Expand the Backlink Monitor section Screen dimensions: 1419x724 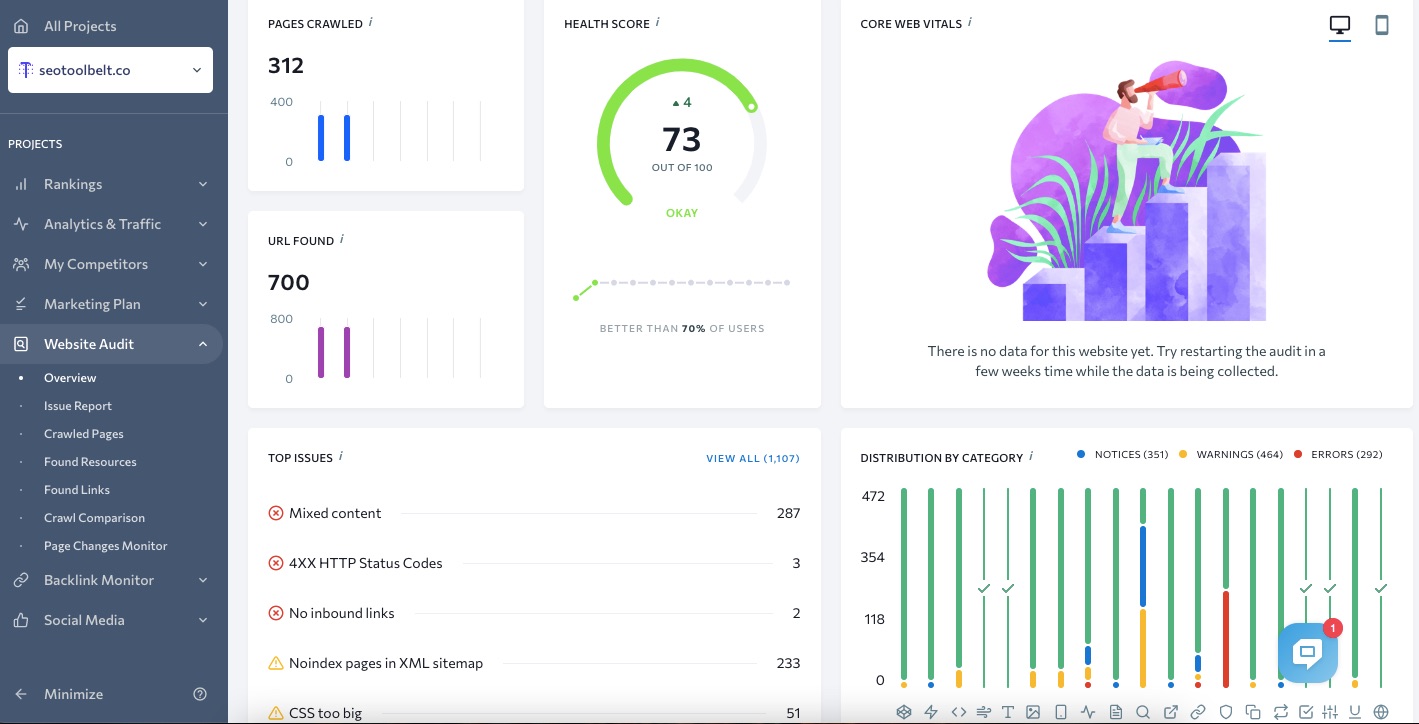[110, 580]
